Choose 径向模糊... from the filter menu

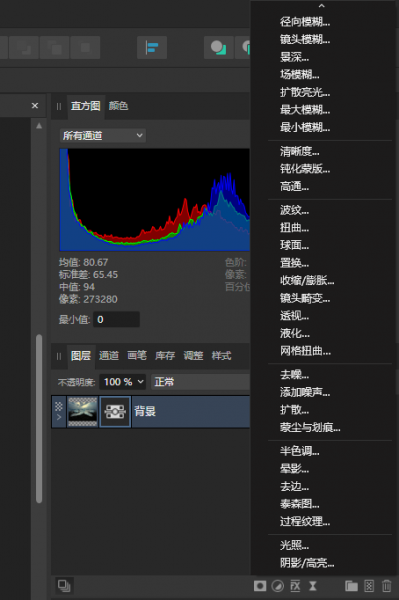[x=305, y=22]
